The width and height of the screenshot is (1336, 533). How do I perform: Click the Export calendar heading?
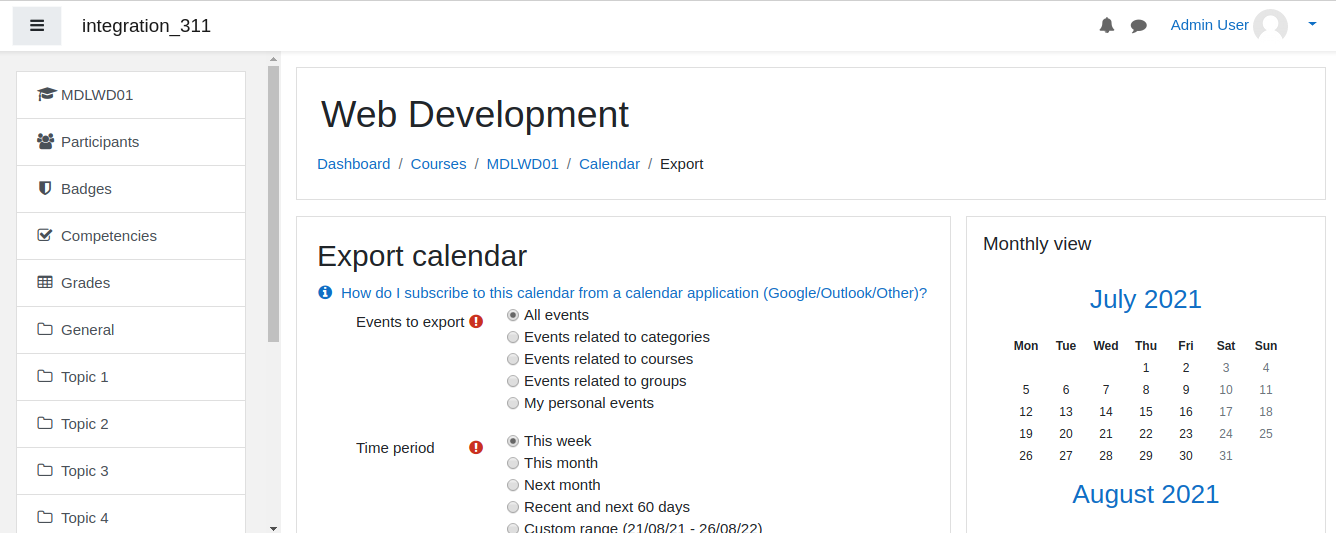pos(422,256)
